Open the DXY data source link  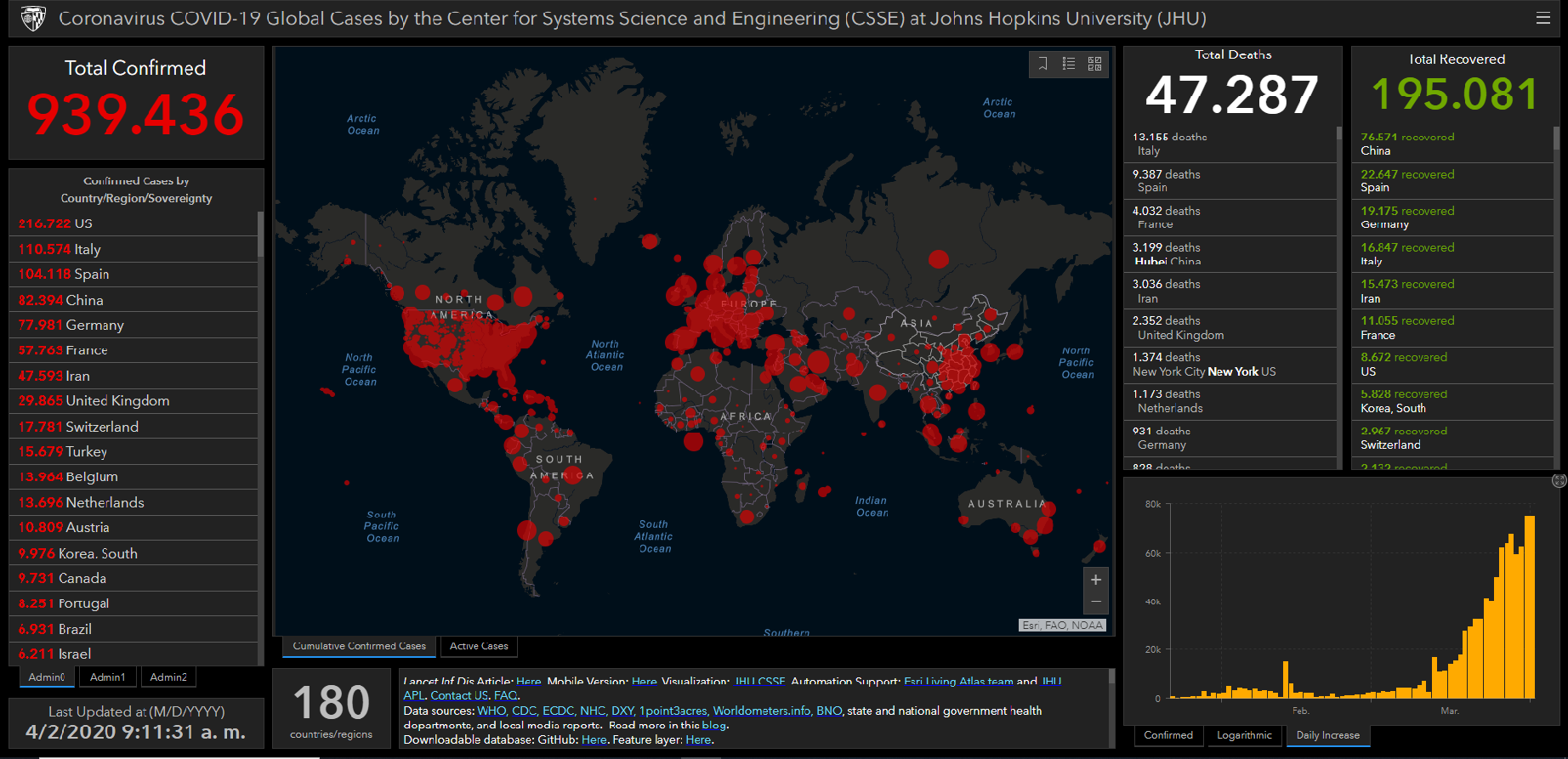tap(622, 711)
